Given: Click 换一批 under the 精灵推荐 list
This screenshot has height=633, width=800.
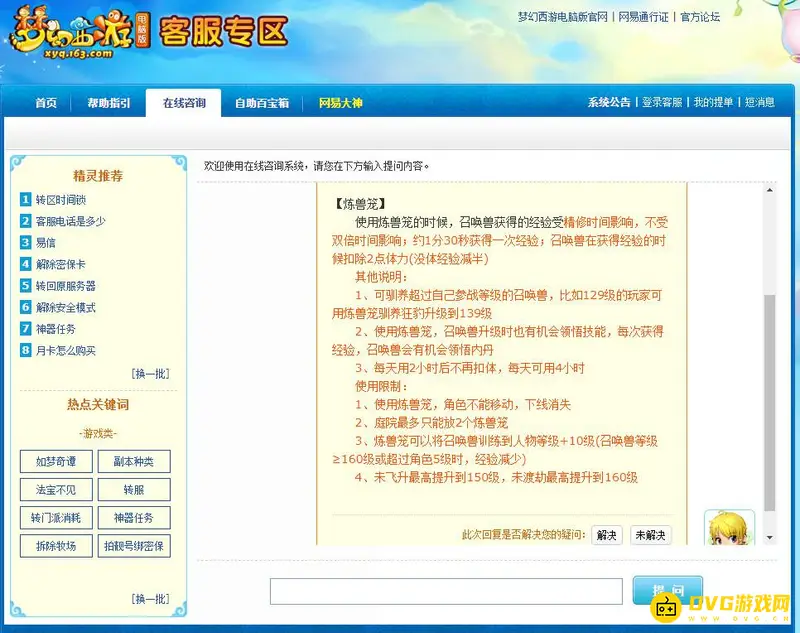Looking at the screenshot, I should tap(151, 373).
